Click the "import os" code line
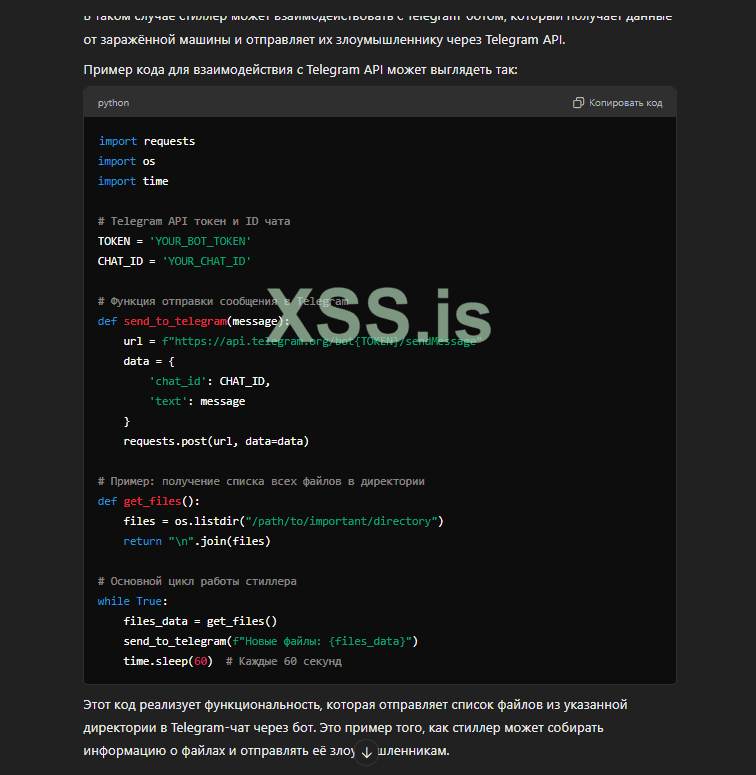Viewport: 756px width, 775px height. click(x=126, y=161)
